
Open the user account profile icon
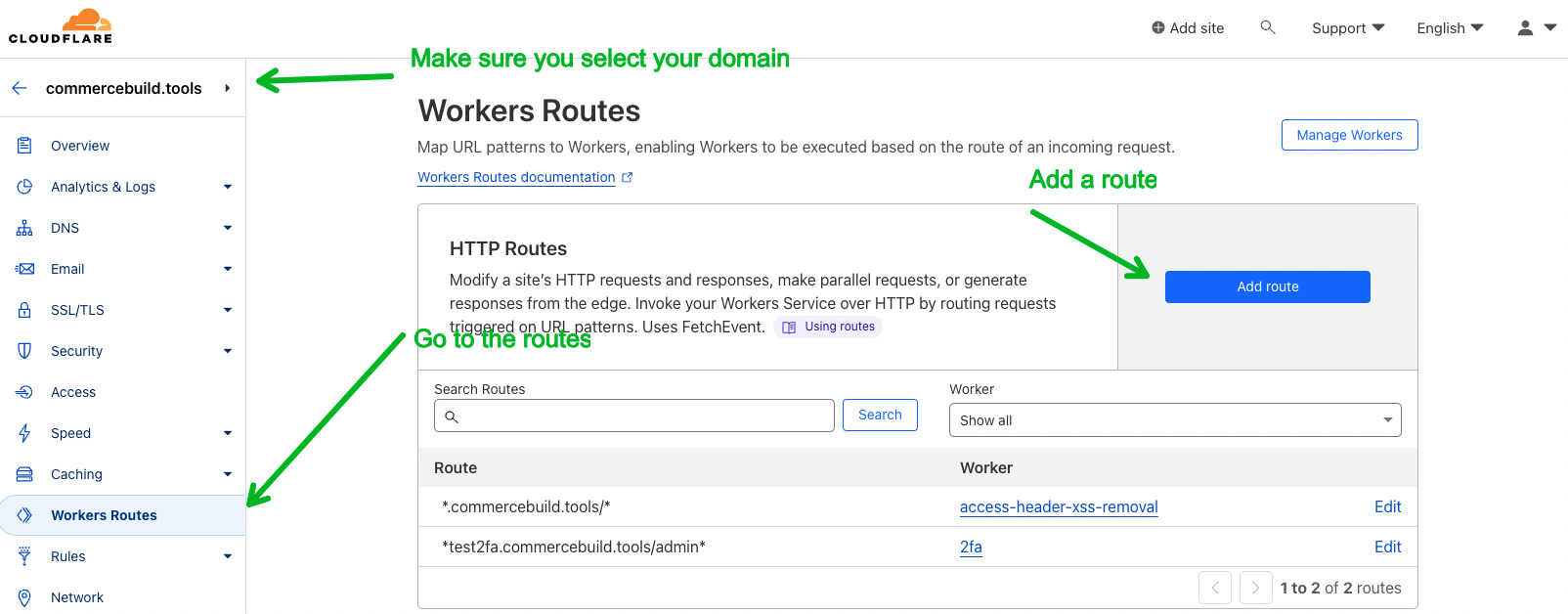(1525, 28)
